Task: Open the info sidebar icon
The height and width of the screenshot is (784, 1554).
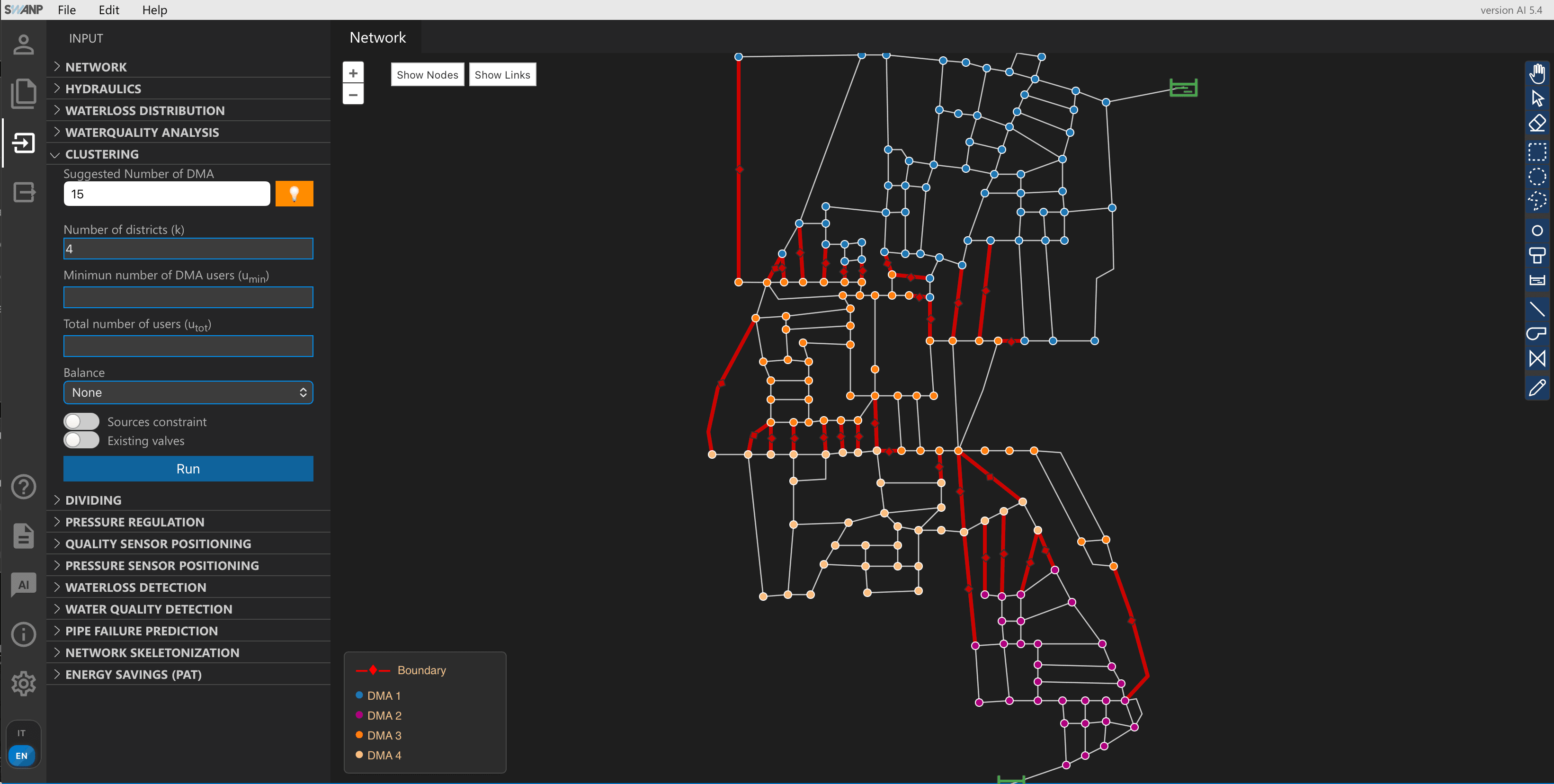Action: (24, 634)
